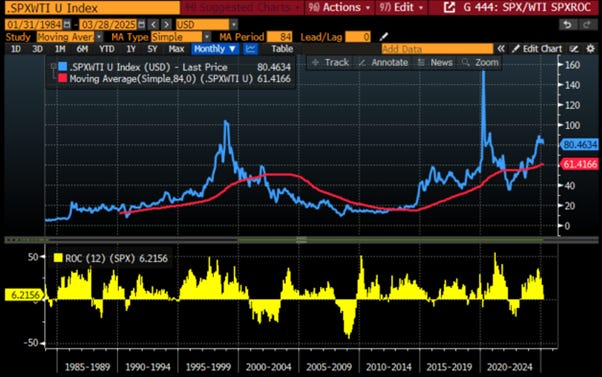Click the undo arrow icon
Screen dimensions: 602x377
(567, 25)
